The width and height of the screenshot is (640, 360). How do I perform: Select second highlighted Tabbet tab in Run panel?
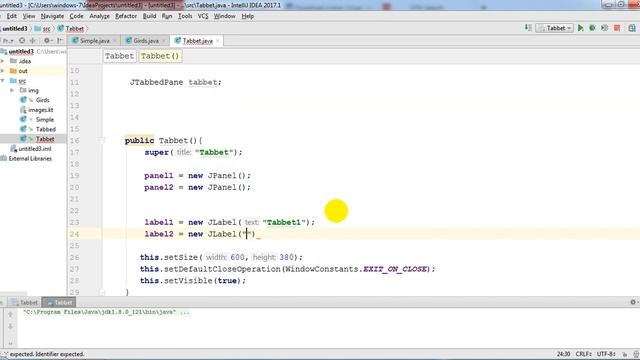click(x=60, y=302)
